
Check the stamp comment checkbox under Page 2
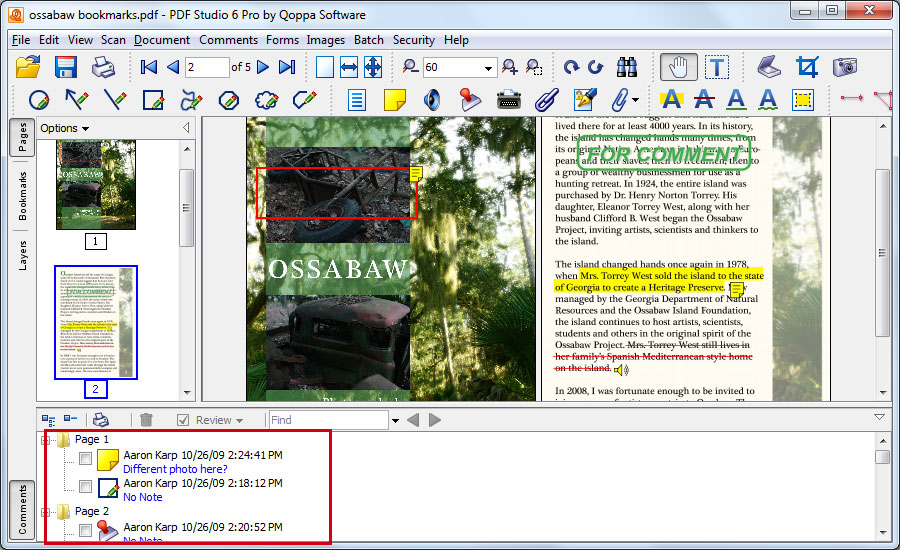(x=86, y=530)
